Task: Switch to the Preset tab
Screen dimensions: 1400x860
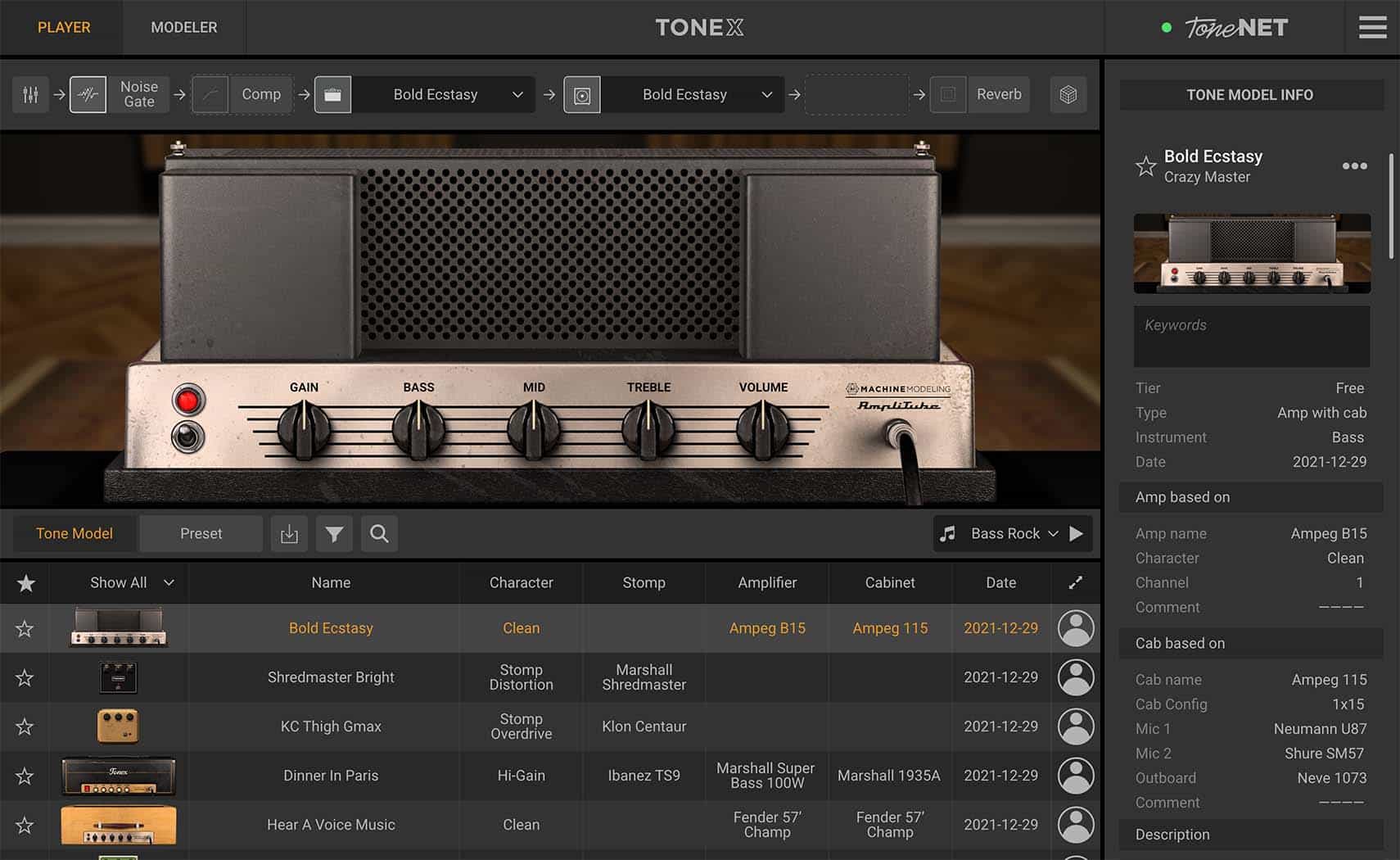Action: [x=201, y=534]
